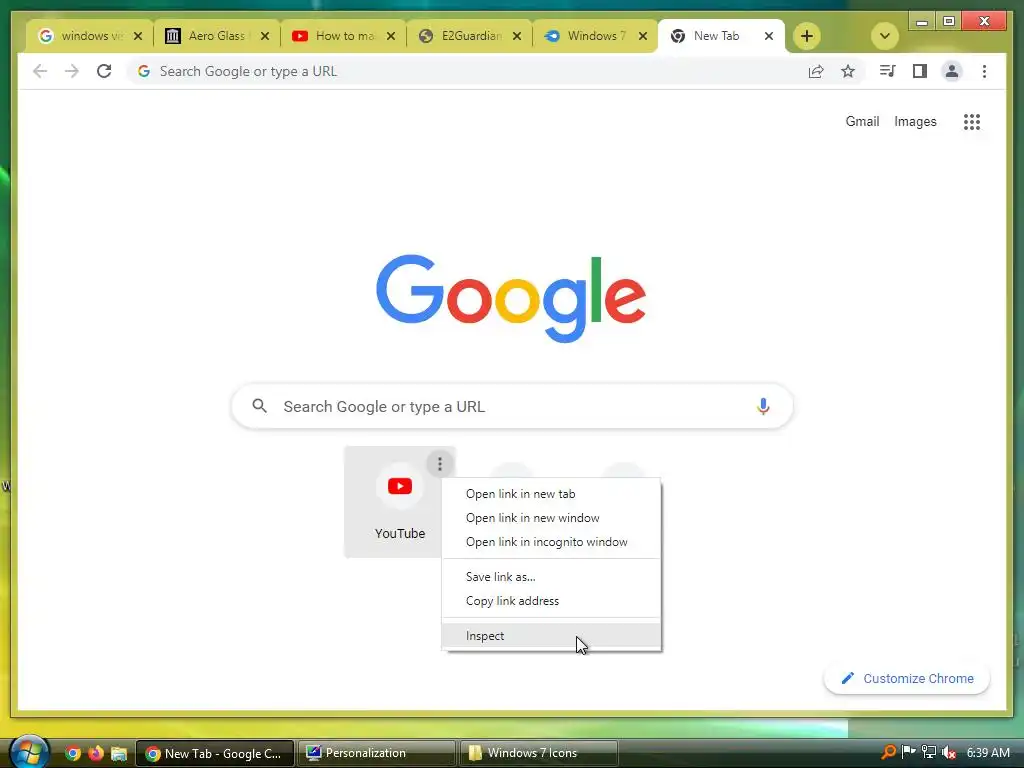Image resolution: width=1024 pixels, height=768 pixels.
Task: Select Copy link address
Action: point(551,601)
